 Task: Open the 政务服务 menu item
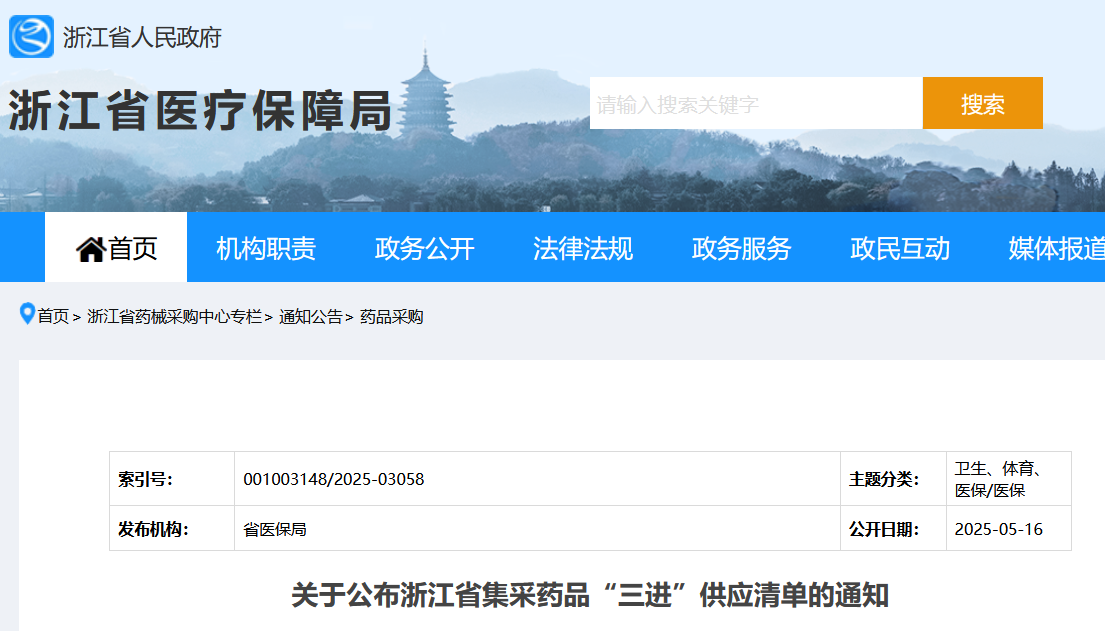tap(741, 248)
